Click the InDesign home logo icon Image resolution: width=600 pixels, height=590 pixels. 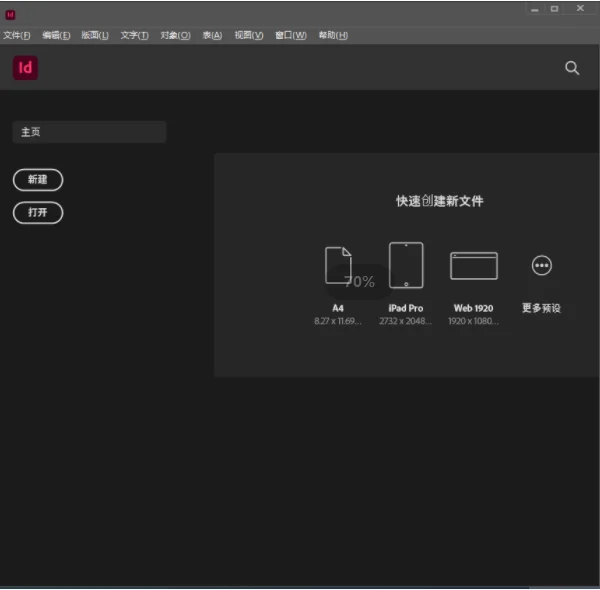(25, 68)
